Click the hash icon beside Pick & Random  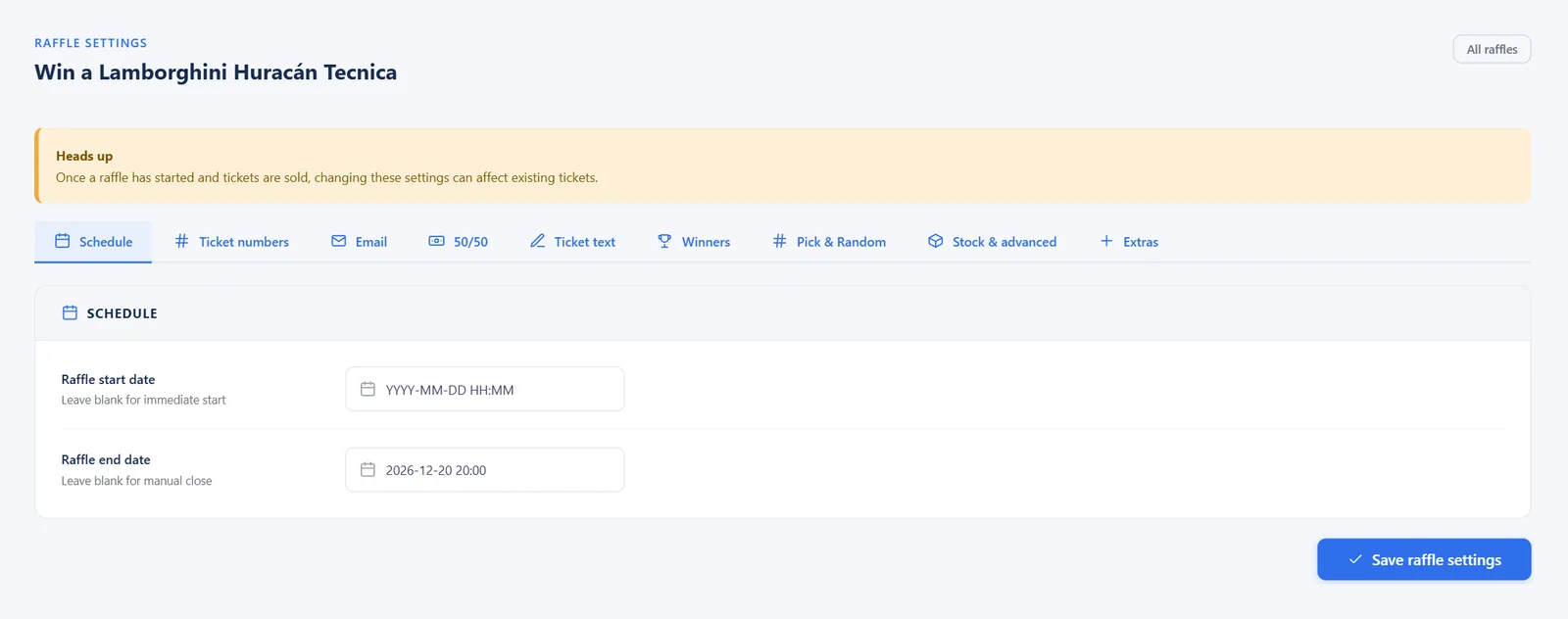[x=779, y=241]
